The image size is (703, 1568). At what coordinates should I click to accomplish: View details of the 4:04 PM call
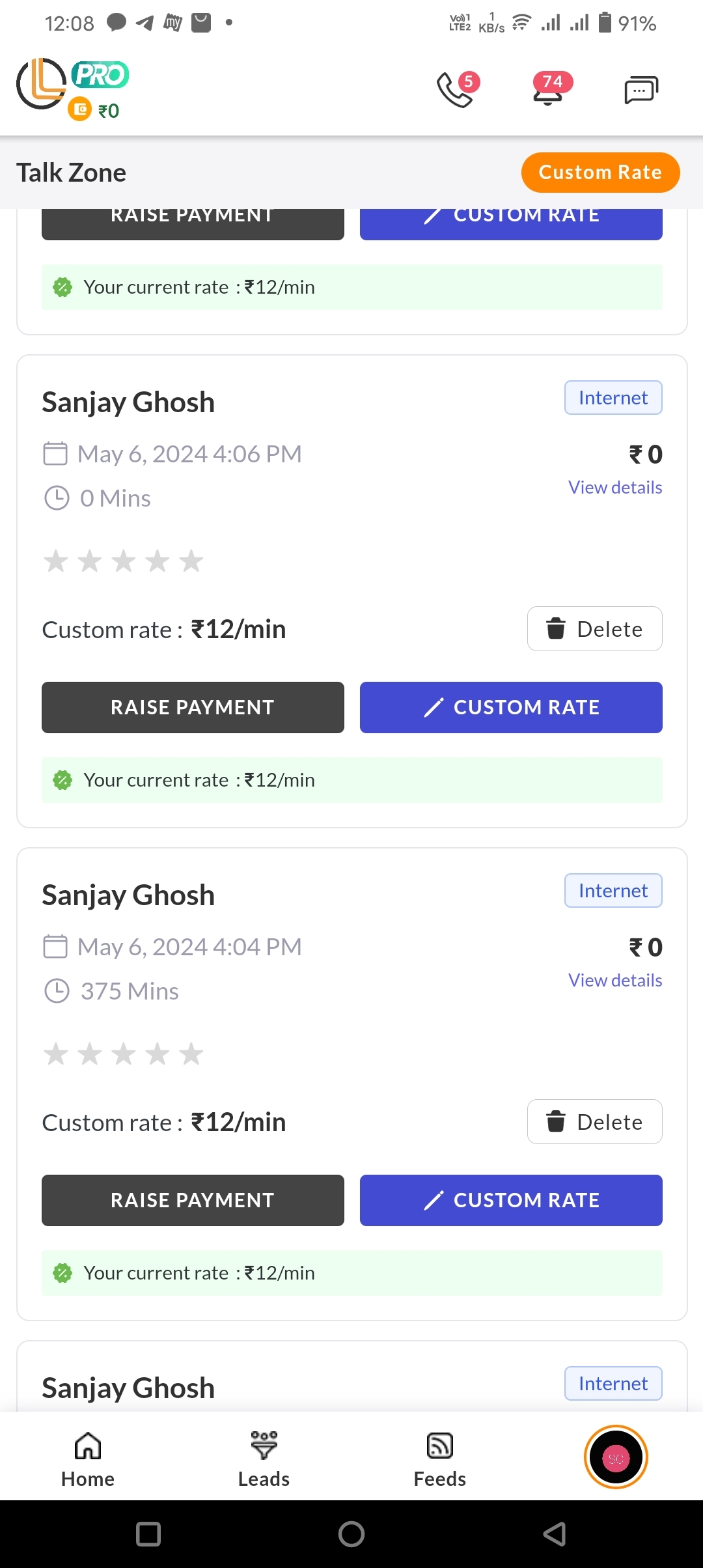coord(615,981)
